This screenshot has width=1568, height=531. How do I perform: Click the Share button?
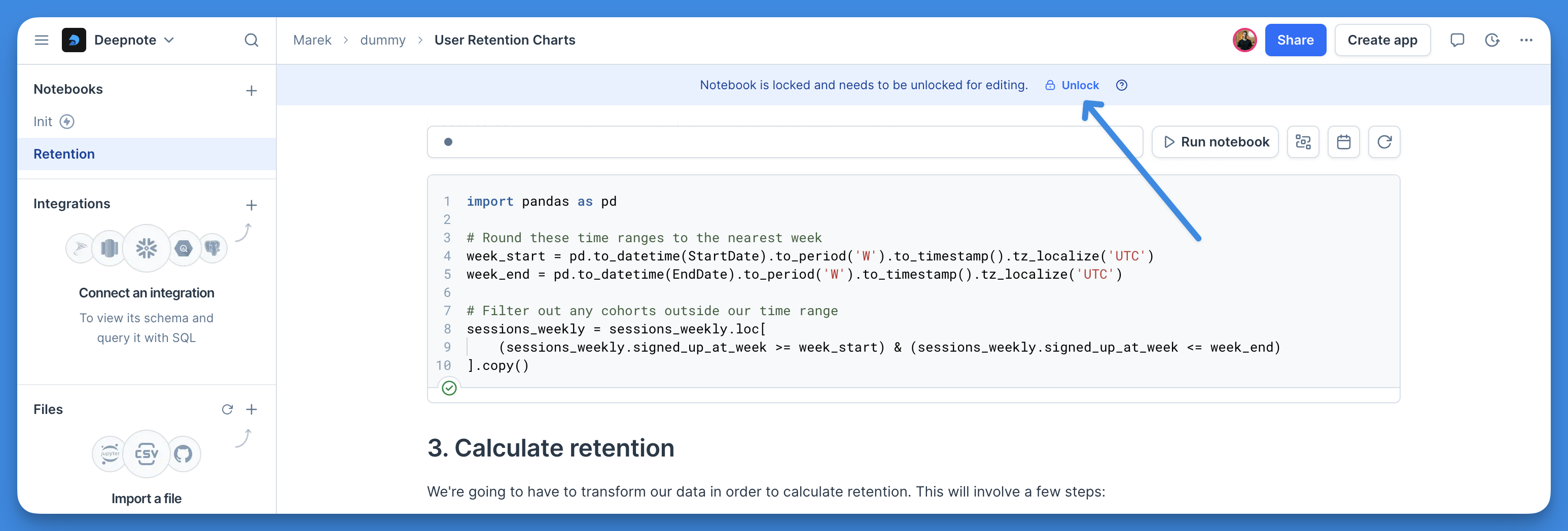1295,40
